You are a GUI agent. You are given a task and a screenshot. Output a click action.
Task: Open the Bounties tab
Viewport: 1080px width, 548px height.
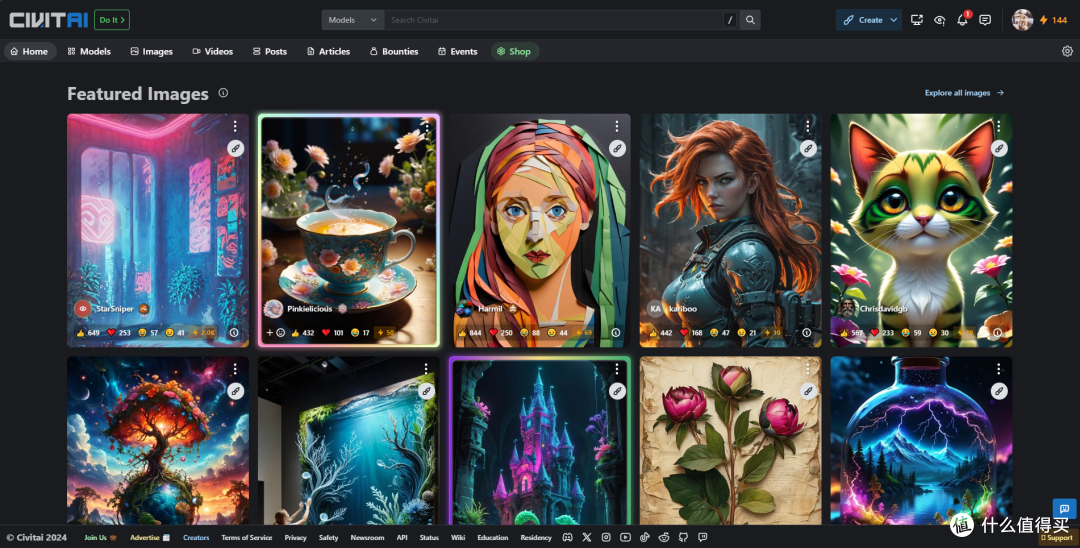tap(394, 51)
